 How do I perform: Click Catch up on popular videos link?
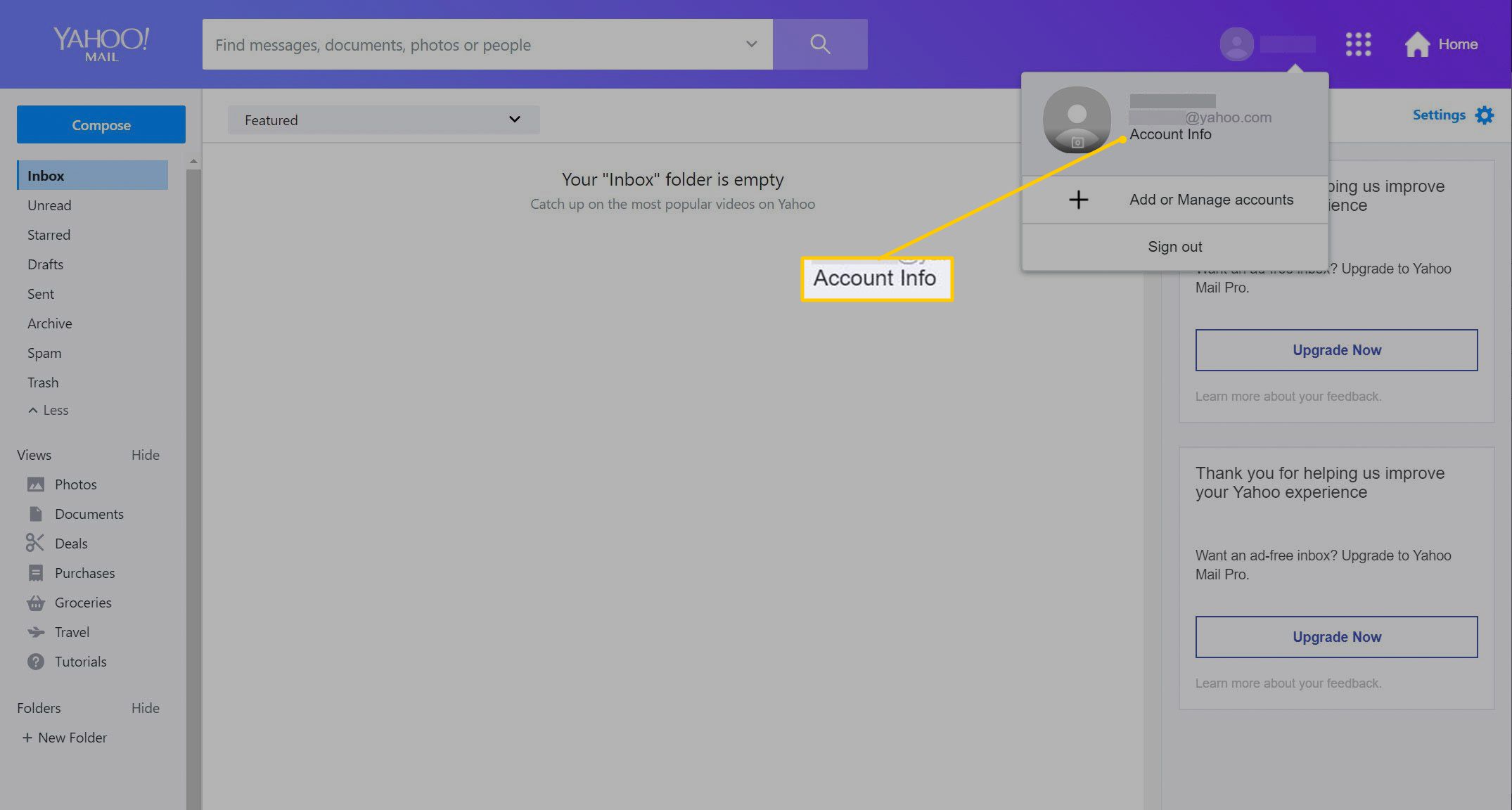672,204
